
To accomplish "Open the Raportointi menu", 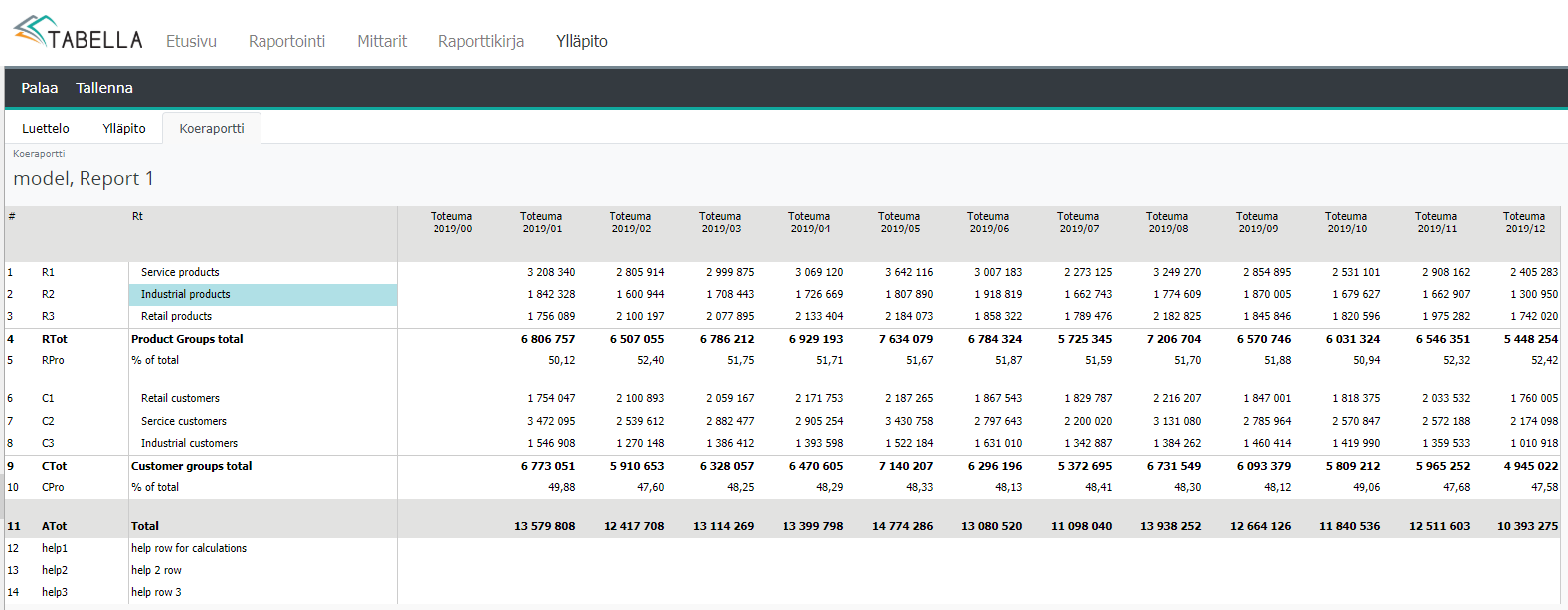I will click(286, 41).
